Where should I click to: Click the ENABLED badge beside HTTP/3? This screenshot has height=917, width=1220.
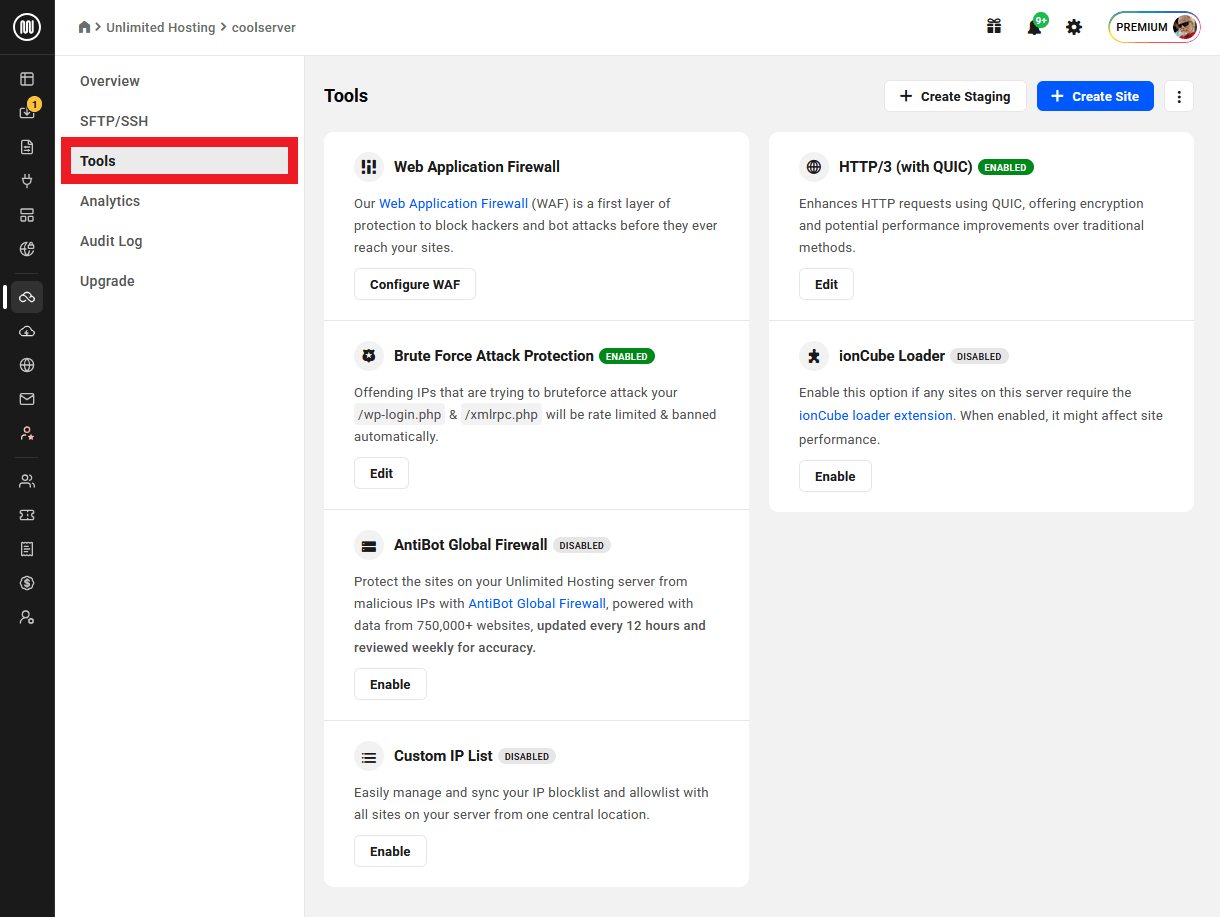point(1006,167)
